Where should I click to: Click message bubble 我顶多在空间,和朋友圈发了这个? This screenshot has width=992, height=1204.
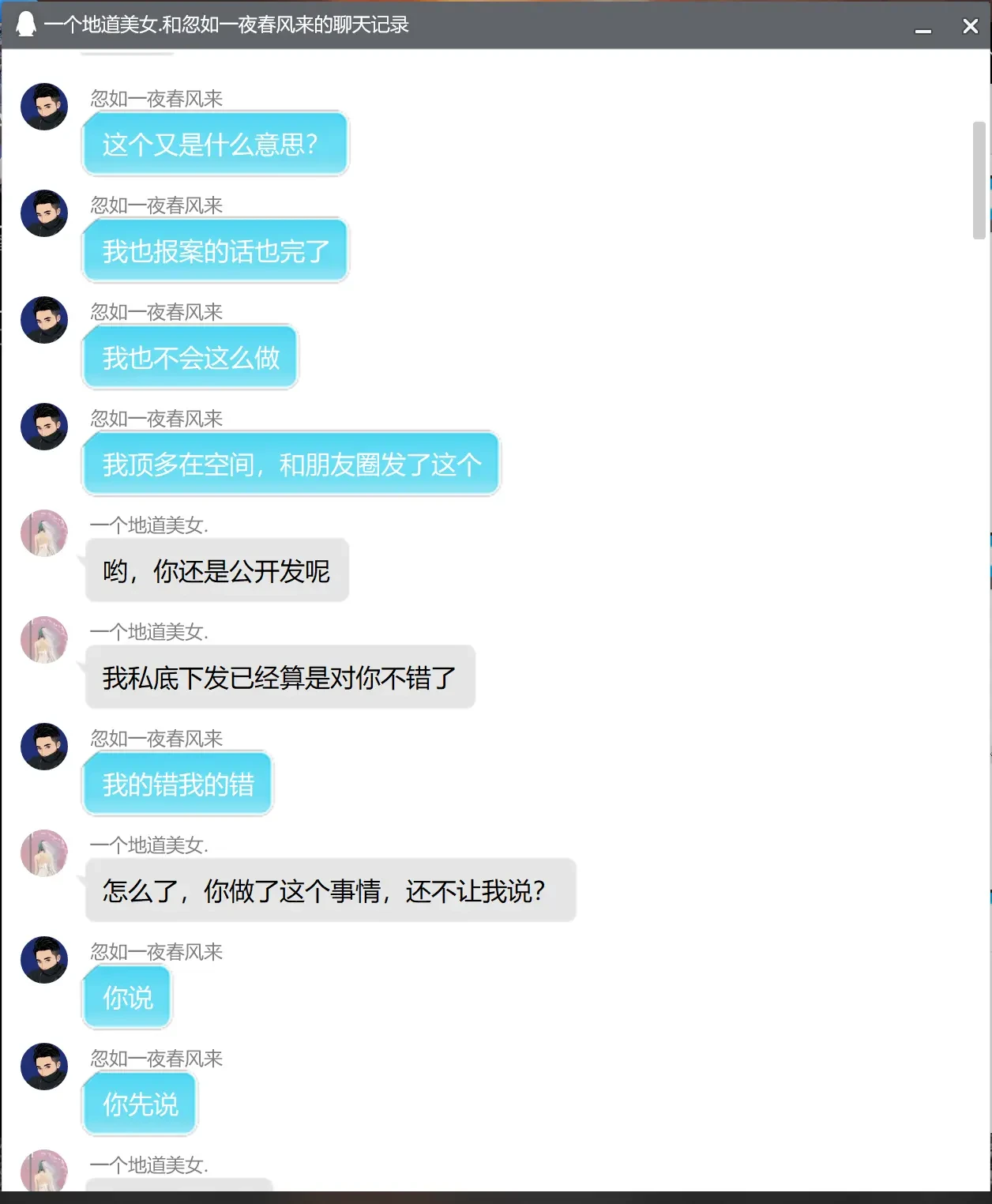point(291,464)
